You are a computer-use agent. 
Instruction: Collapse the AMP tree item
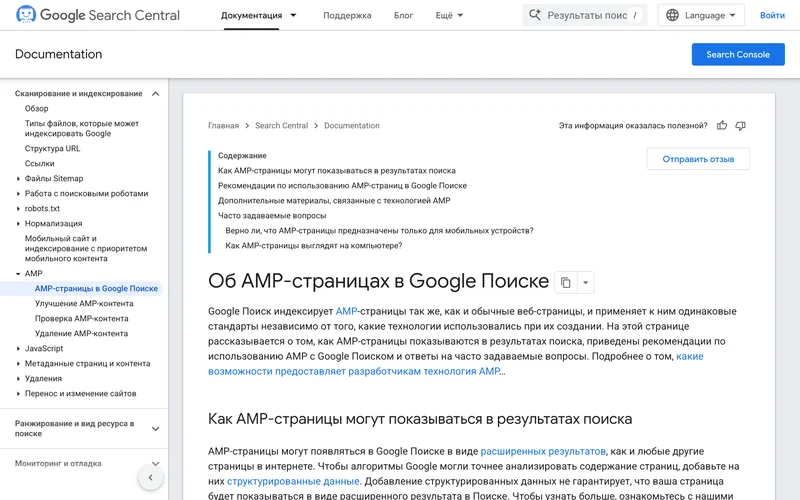(18, 274)
